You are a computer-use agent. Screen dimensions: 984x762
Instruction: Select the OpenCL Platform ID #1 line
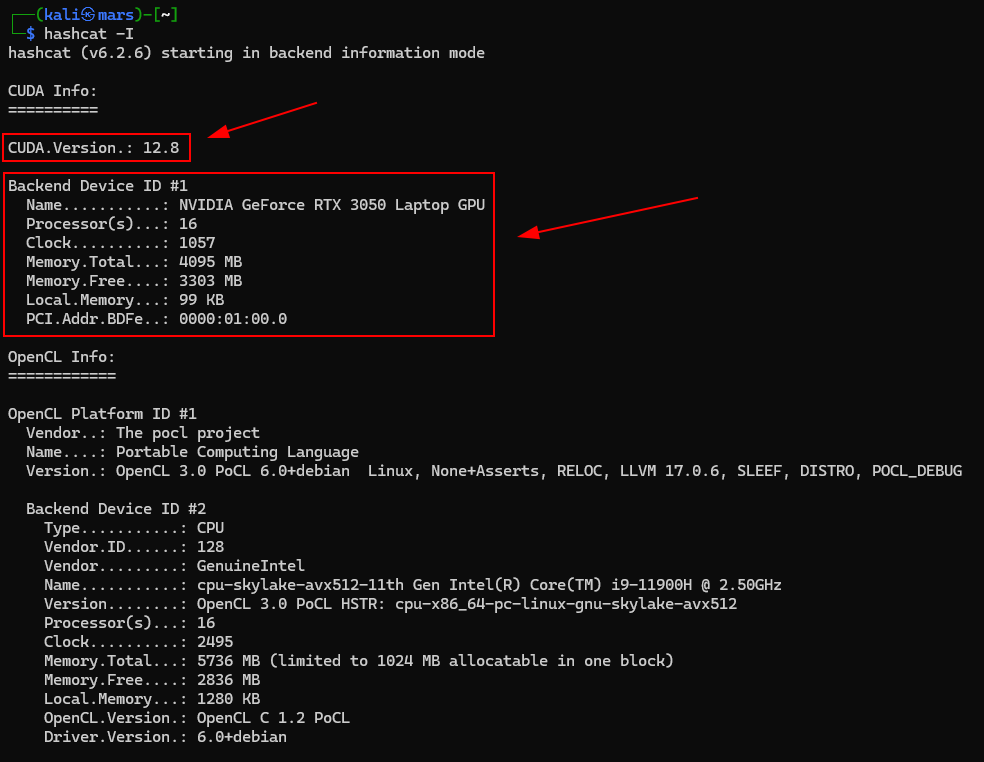click(102, 413)
